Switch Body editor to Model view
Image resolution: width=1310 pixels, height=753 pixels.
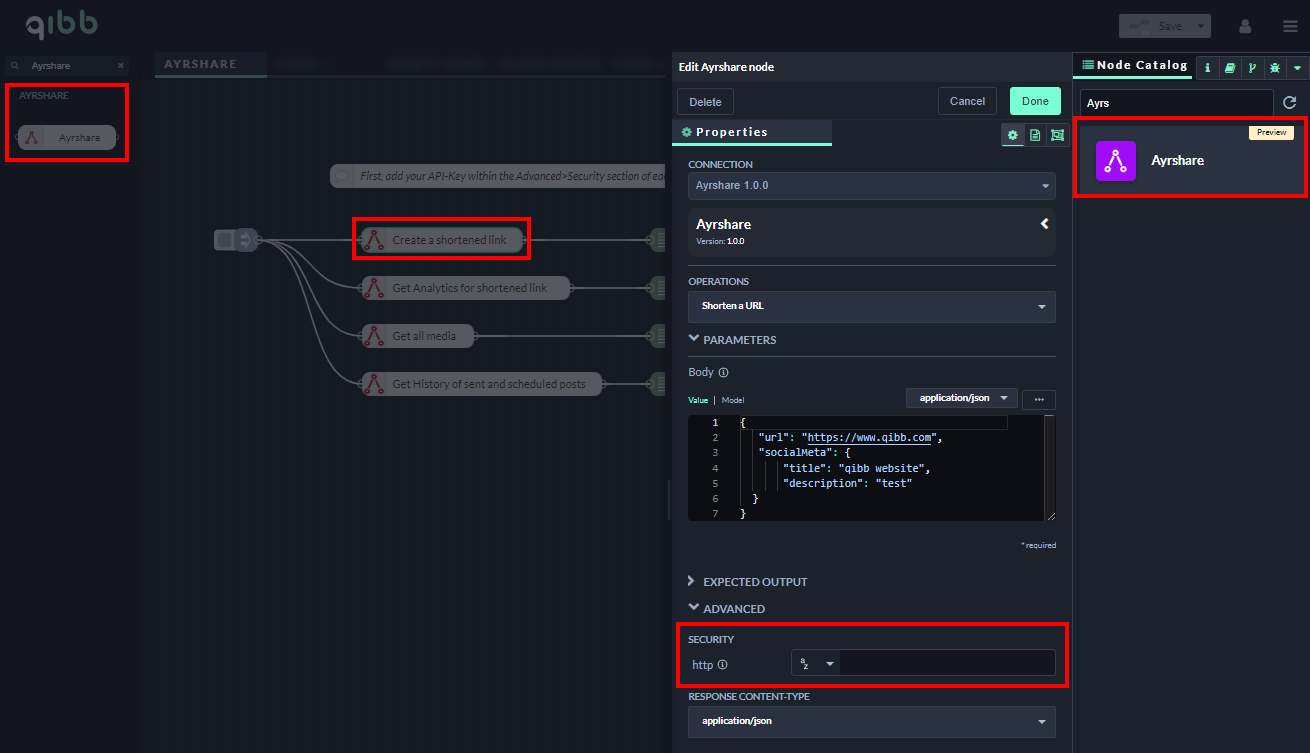(733, 400)
